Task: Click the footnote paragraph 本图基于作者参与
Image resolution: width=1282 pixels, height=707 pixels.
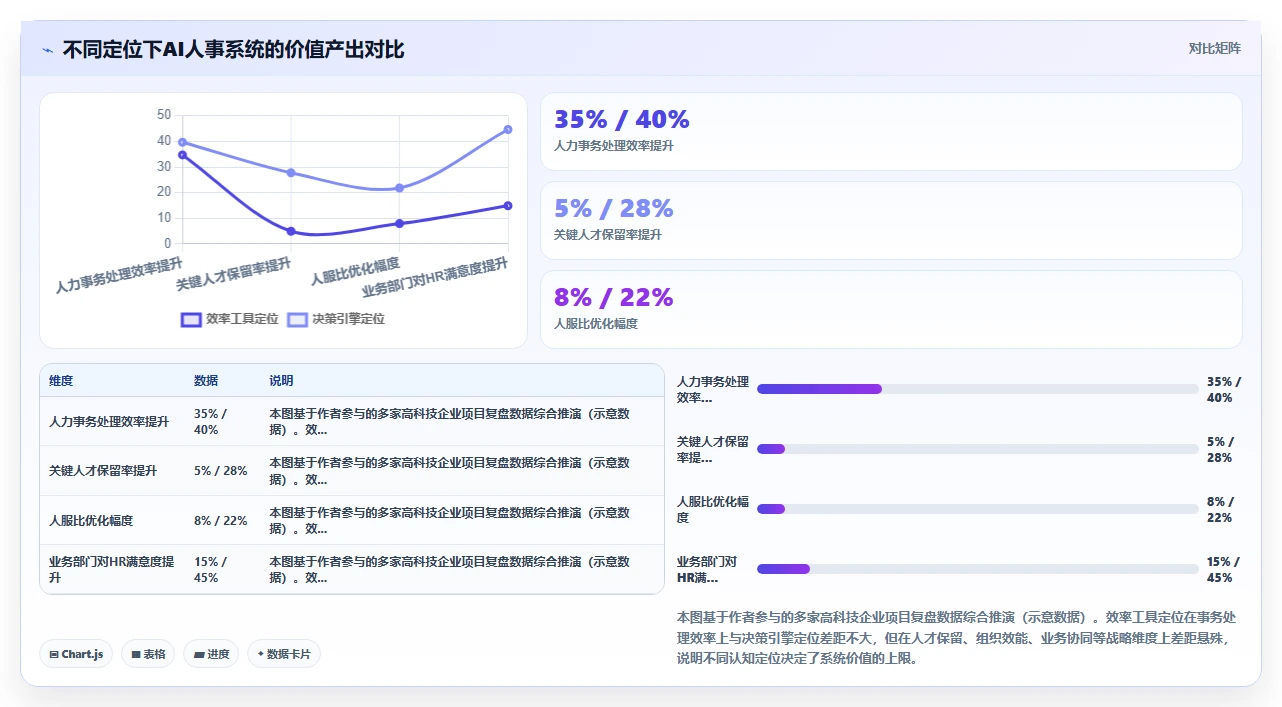Action: 959,638
